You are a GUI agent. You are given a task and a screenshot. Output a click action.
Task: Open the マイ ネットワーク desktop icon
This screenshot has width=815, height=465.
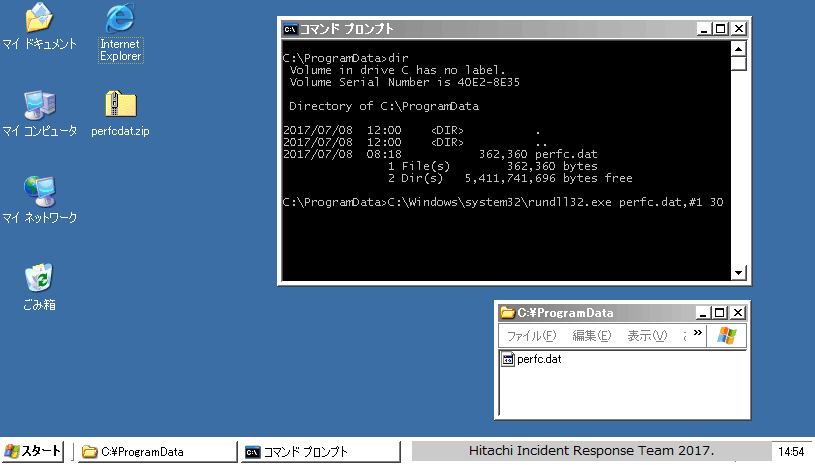coord(39,190)
